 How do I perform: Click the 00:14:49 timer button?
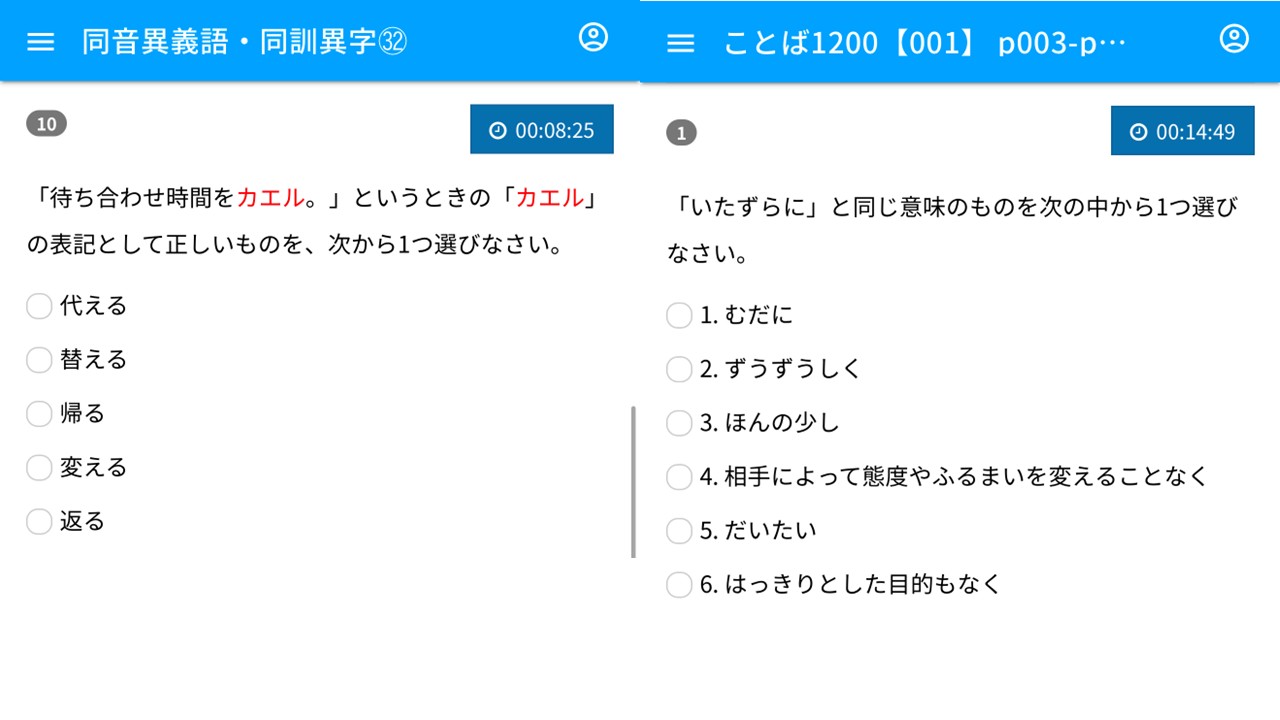[1182, 132]
